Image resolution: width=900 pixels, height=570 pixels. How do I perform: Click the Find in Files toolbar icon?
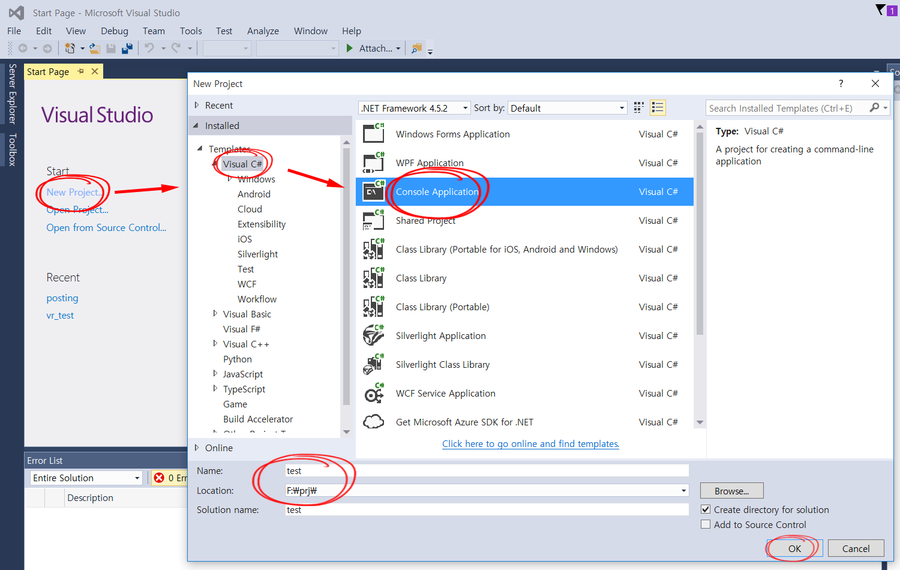click(417, 49)
